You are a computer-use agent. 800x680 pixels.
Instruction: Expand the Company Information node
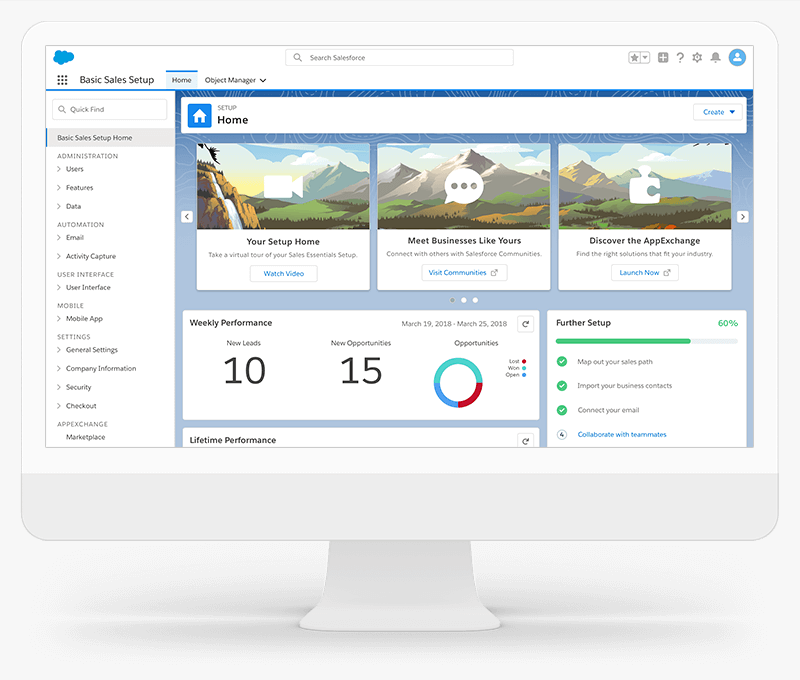point(59,368)
